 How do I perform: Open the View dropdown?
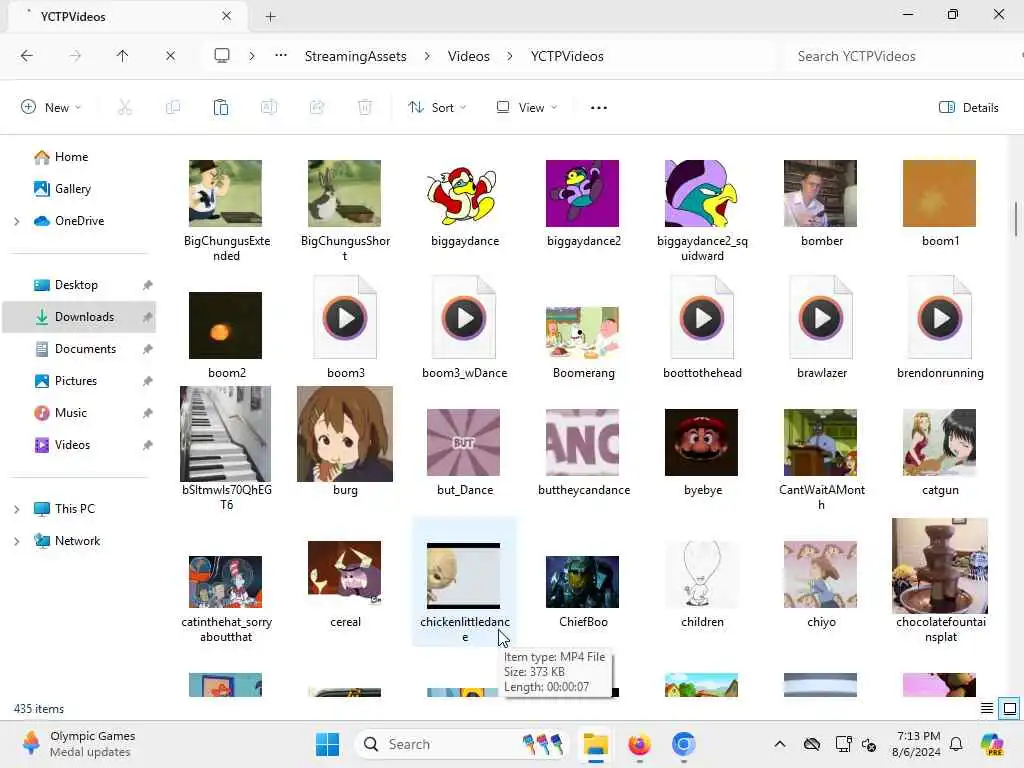tap(526, 108)
